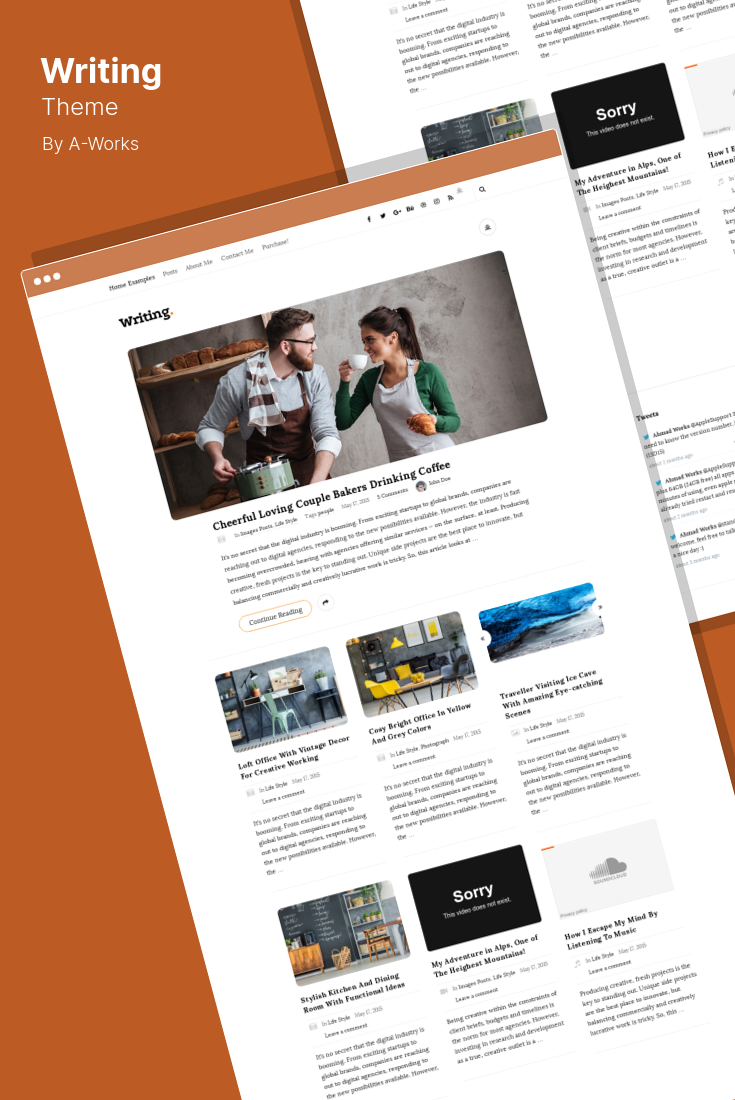Open My Adventure in Alps title in front window

485,955
